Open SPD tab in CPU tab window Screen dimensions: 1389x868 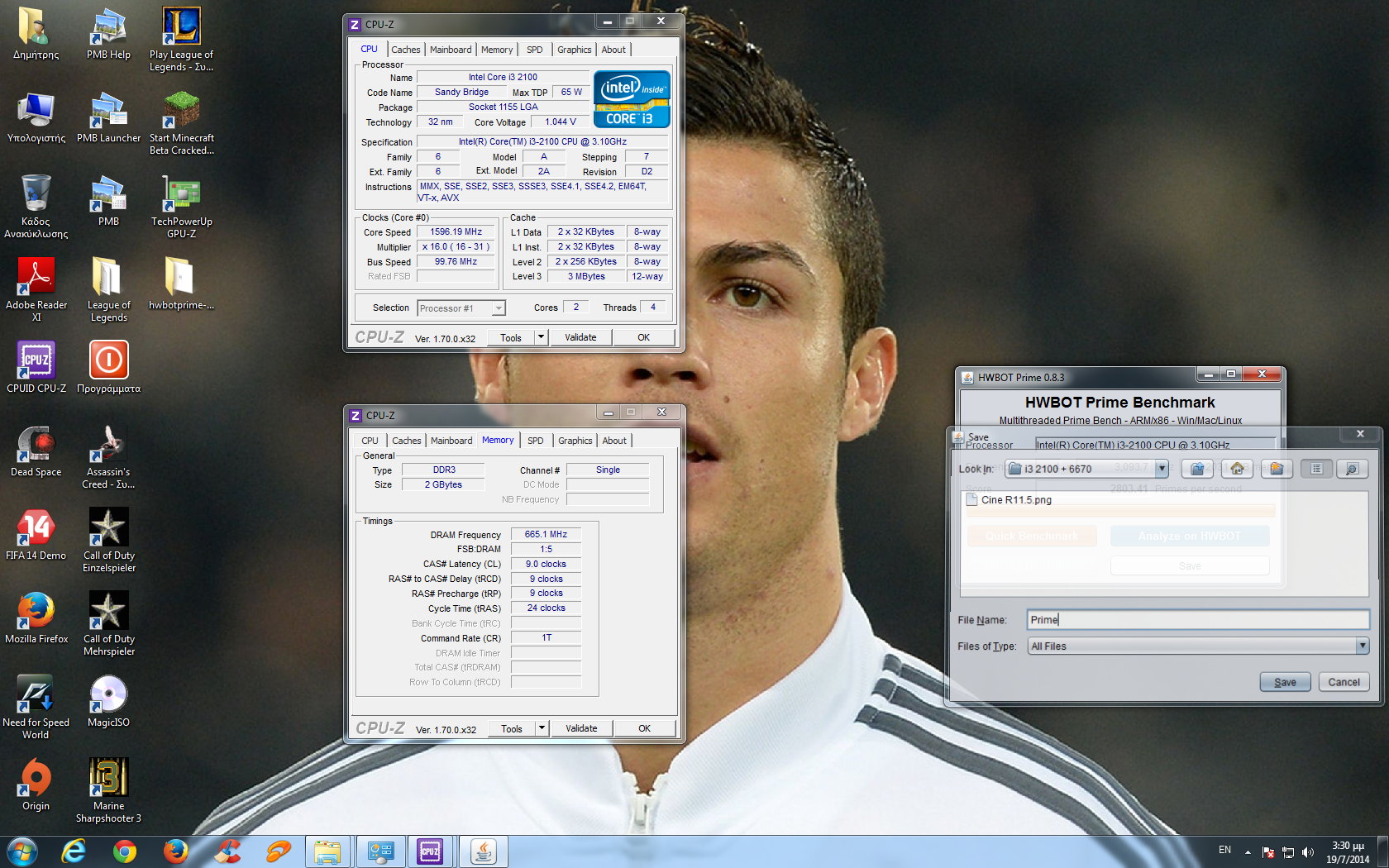pyautogui.click(x=535, y=50)
